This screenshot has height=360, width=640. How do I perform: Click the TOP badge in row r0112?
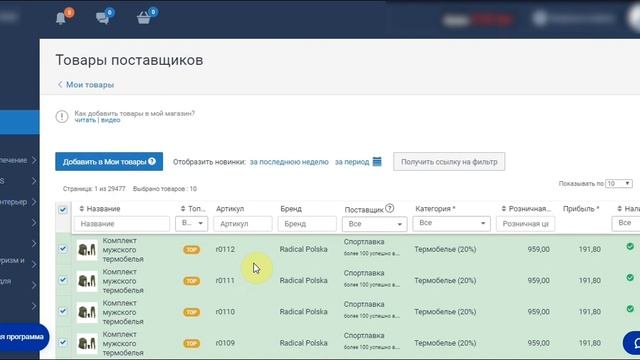click(x=191, y=249)
